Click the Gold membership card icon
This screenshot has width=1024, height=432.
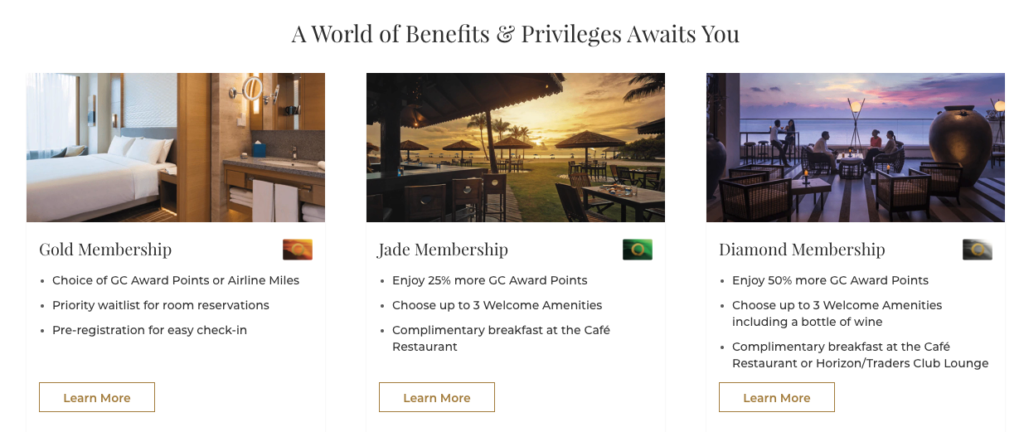coord(297,249)
